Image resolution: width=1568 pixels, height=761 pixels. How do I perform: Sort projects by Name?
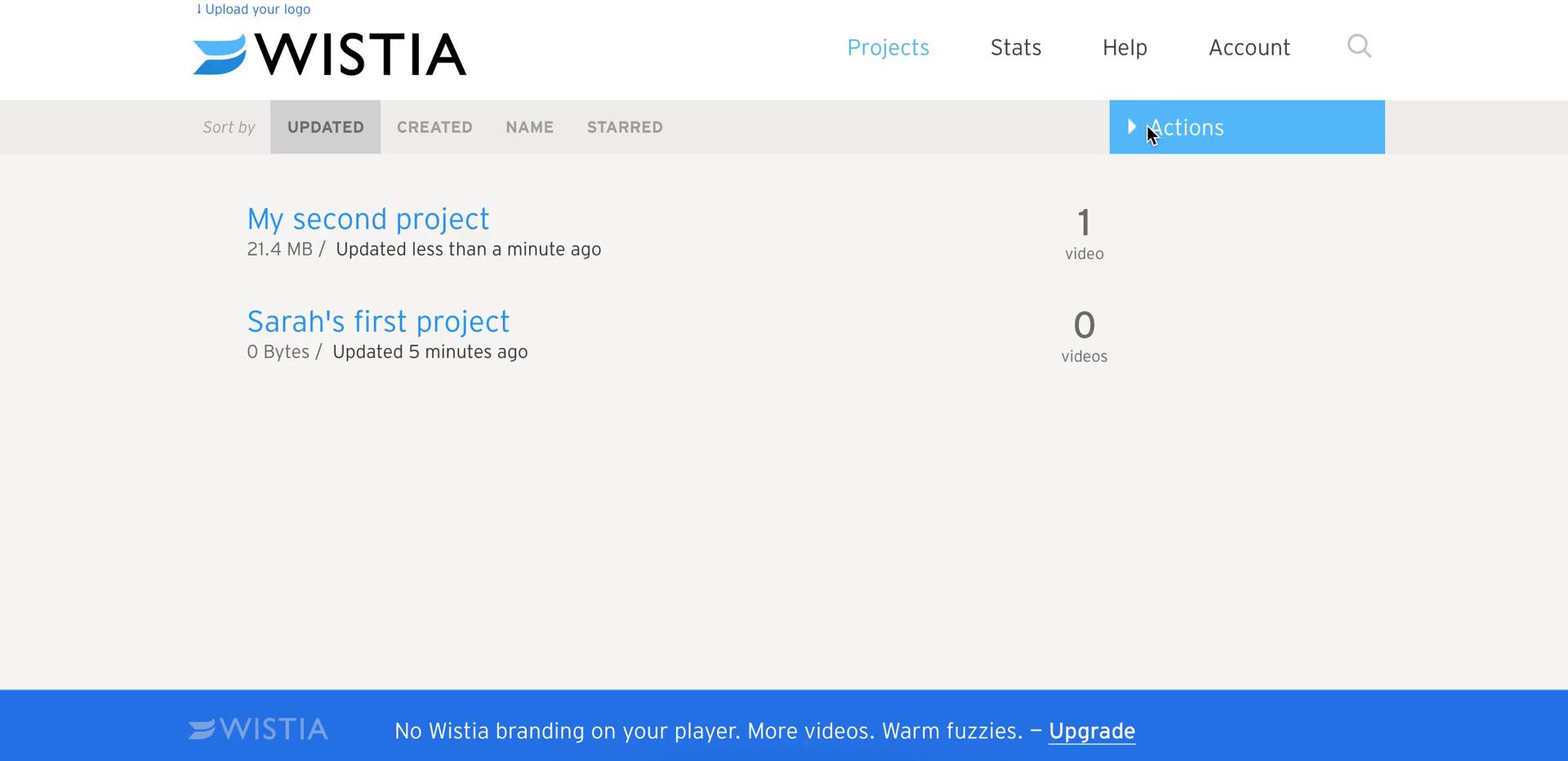[x=529, y=127]
